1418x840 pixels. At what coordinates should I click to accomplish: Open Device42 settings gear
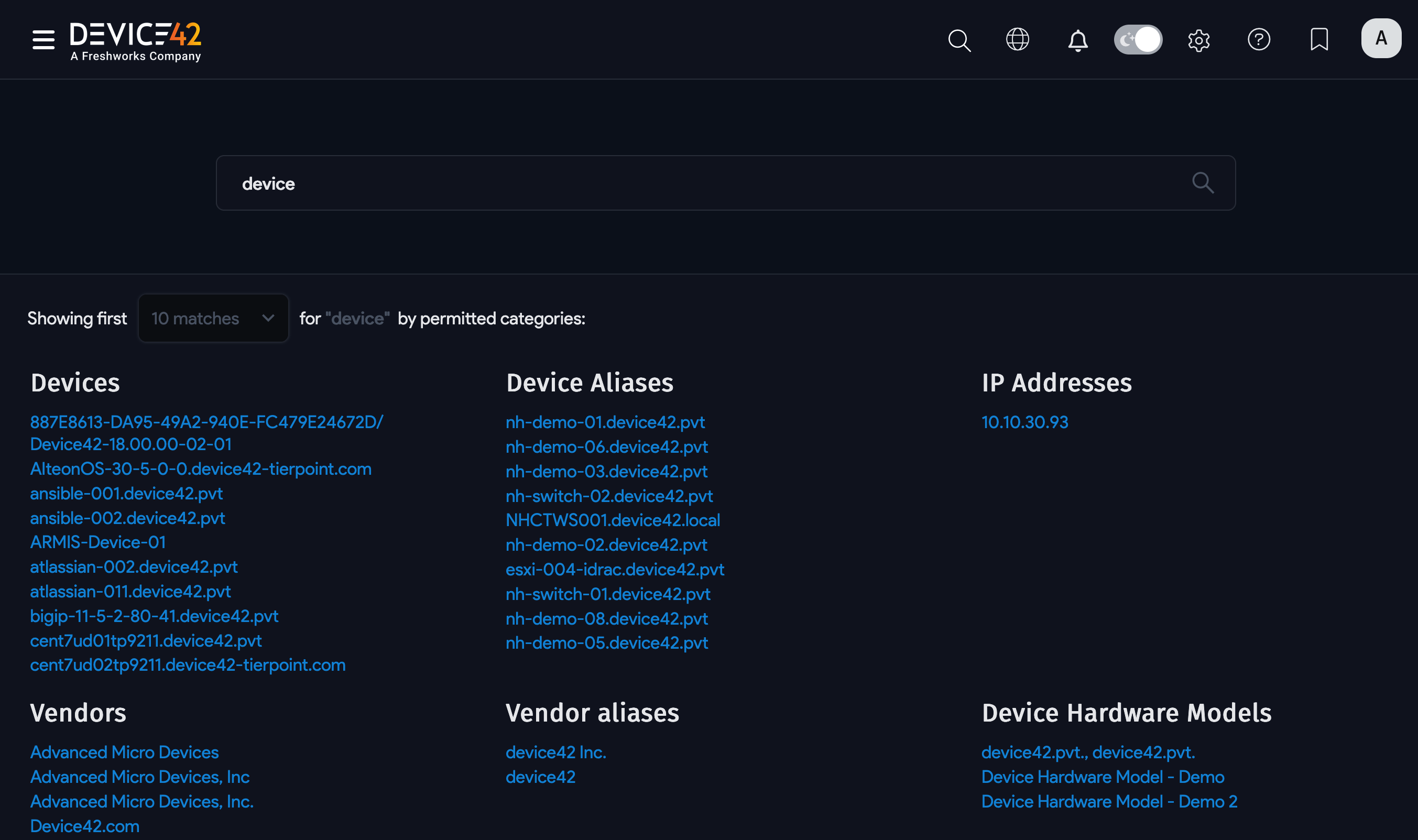(1199, 39)
